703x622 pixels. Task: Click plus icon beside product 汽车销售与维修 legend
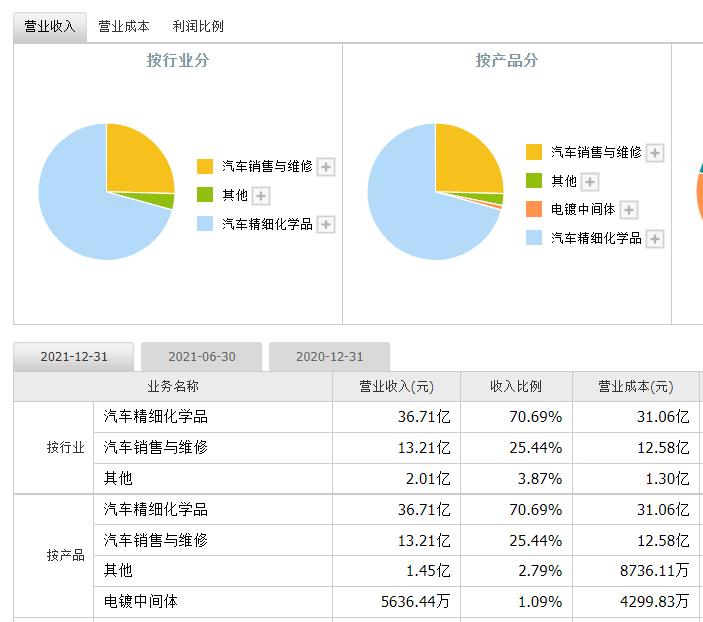[x=655, y=153]
